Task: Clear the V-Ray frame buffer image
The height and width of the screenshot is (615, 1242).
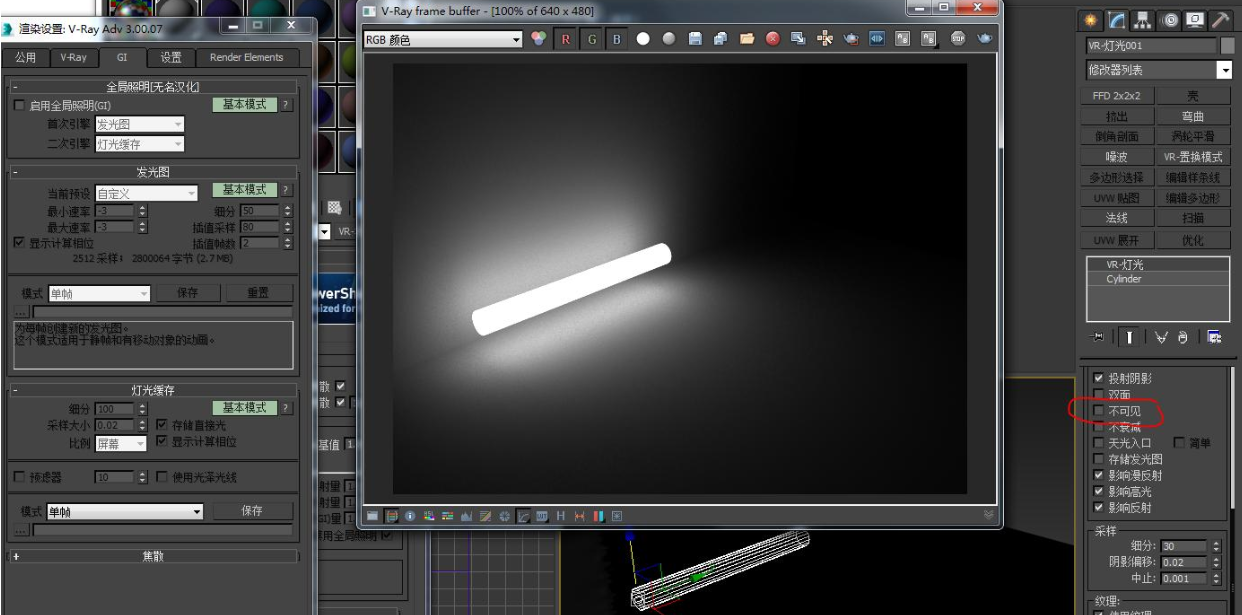Action: click(773, 39)
